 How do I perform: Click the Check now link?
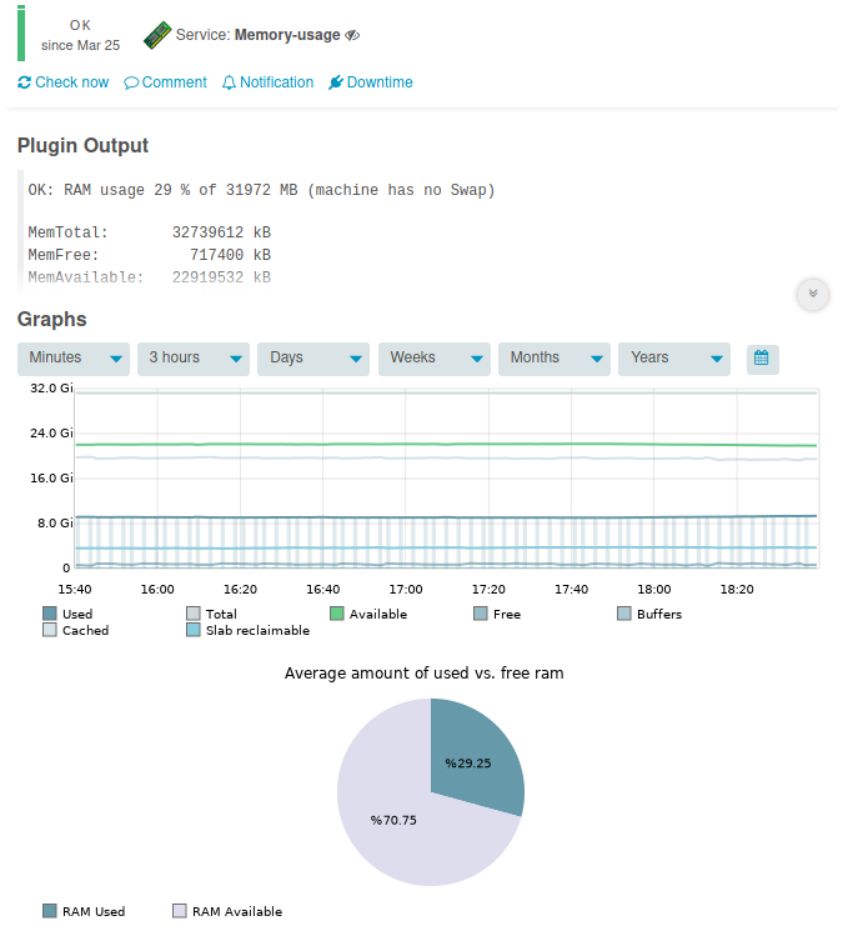pyautogui.click(x=72, y=82)
